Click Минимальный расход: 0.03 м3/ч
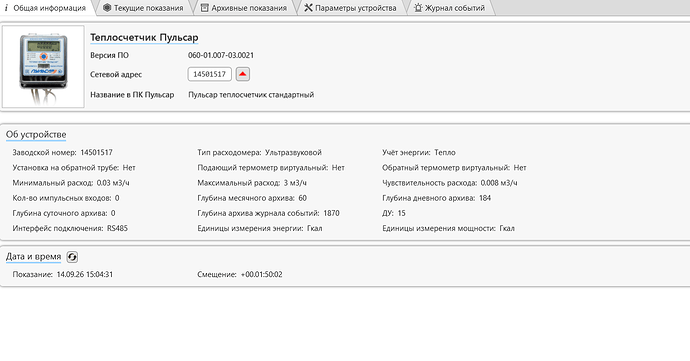The width and height of the screenshot is (690, 361). click(71, 183)
